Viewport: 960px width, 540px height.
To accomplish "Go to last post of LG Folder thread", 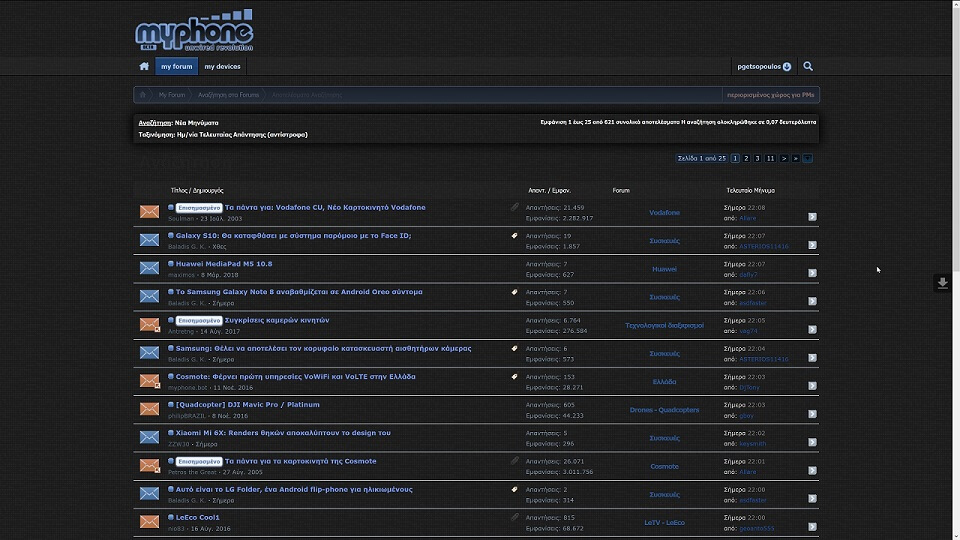I will coord(812,498).
